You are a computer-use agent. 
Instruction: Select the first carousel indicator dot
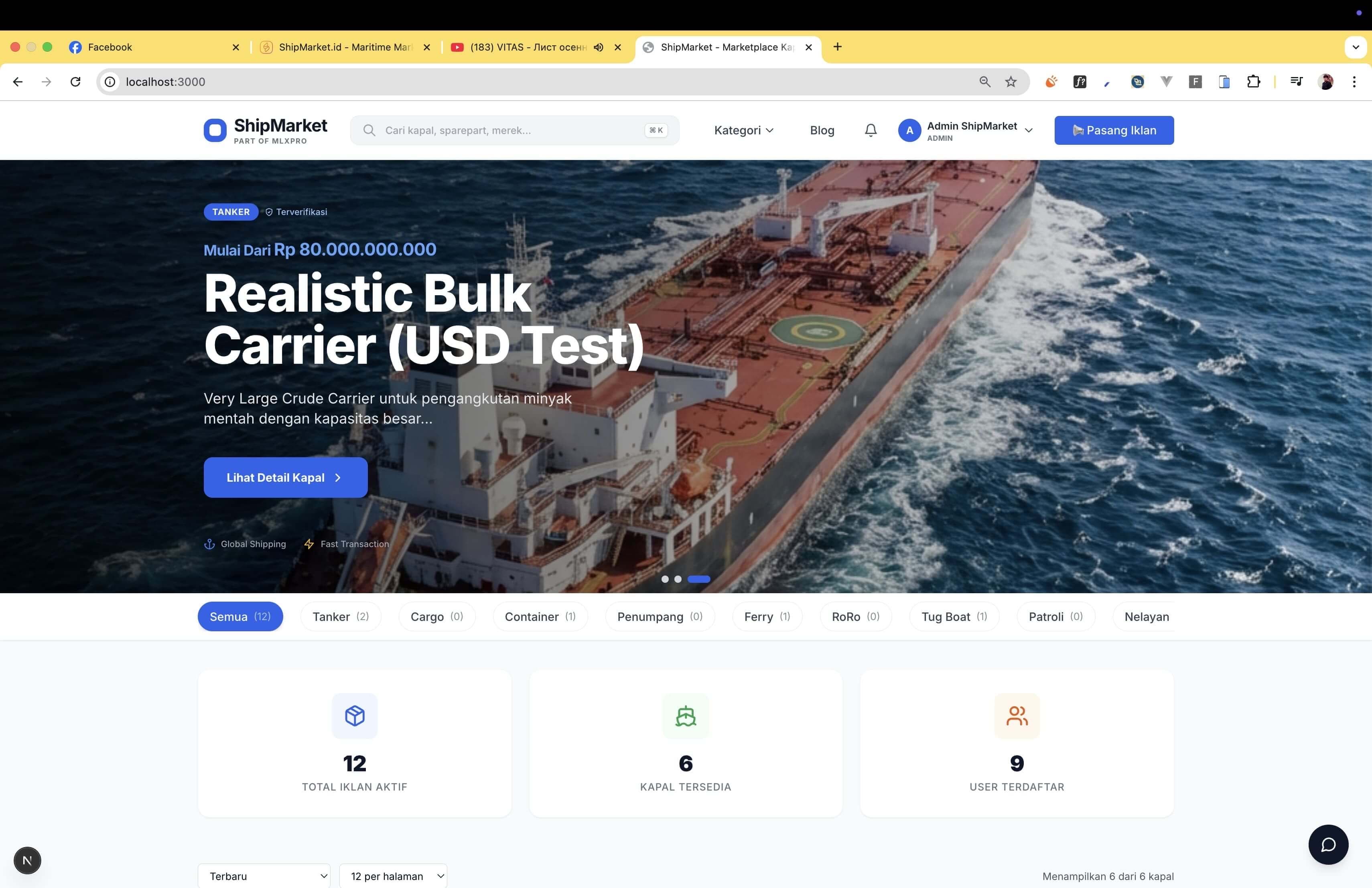664,579
